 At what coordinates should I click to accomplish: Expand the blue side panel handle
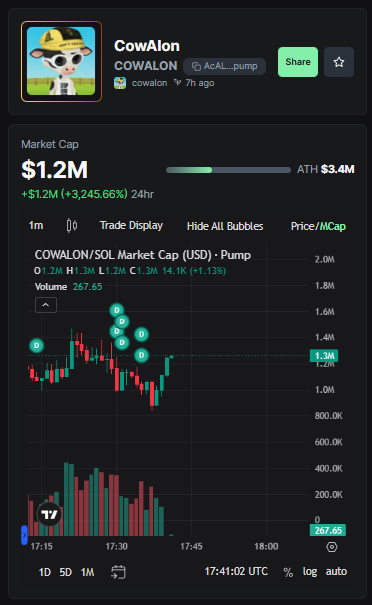pyautogui.click(x=24, y=535)
